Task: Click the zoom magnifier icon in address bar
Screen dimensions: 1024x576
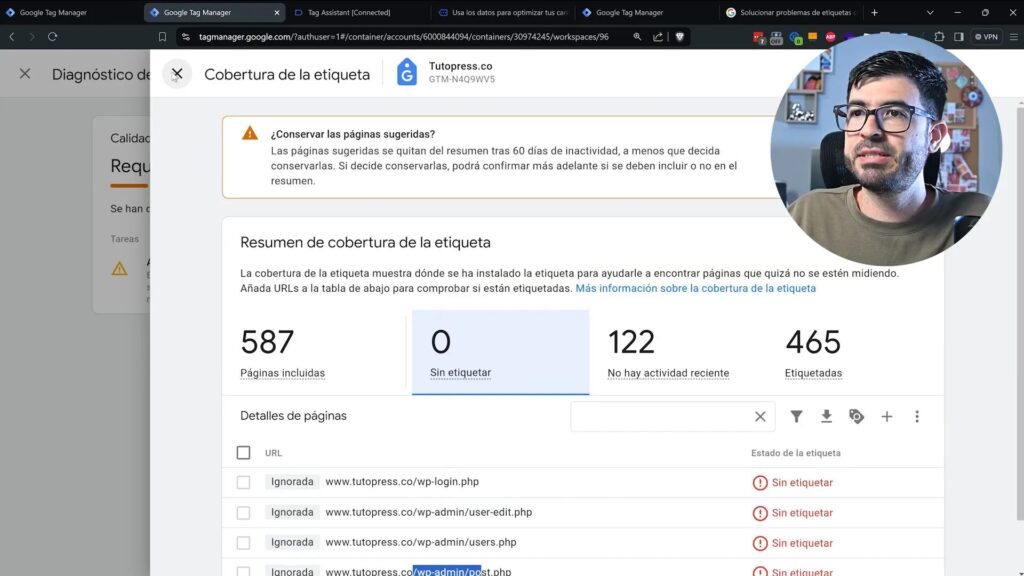Action: tap(637, 37)
